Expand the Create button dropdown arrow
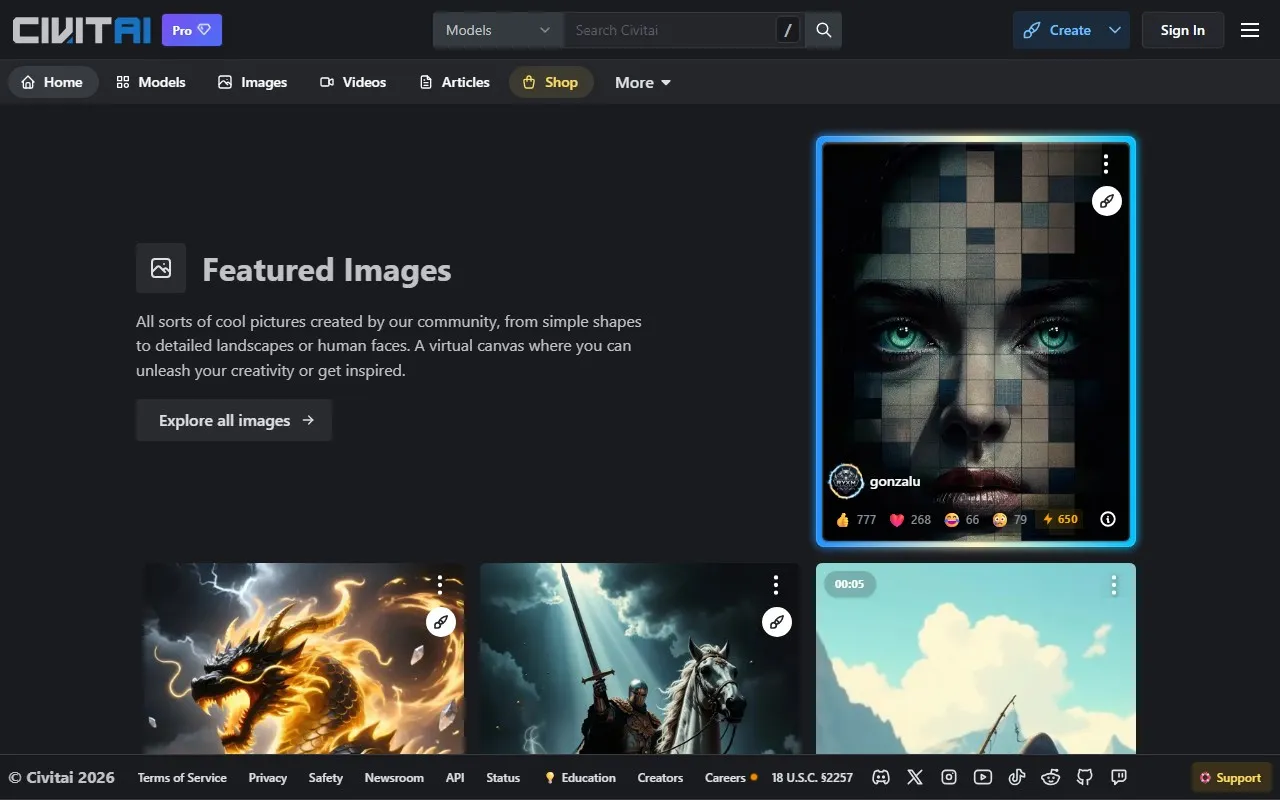The height and width of the screenshot is (800, 1280). [x=1115, y=30]
